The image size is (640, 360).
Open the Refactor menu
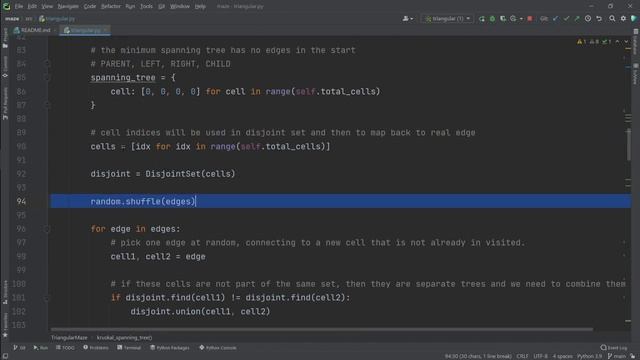pos(111,7)
